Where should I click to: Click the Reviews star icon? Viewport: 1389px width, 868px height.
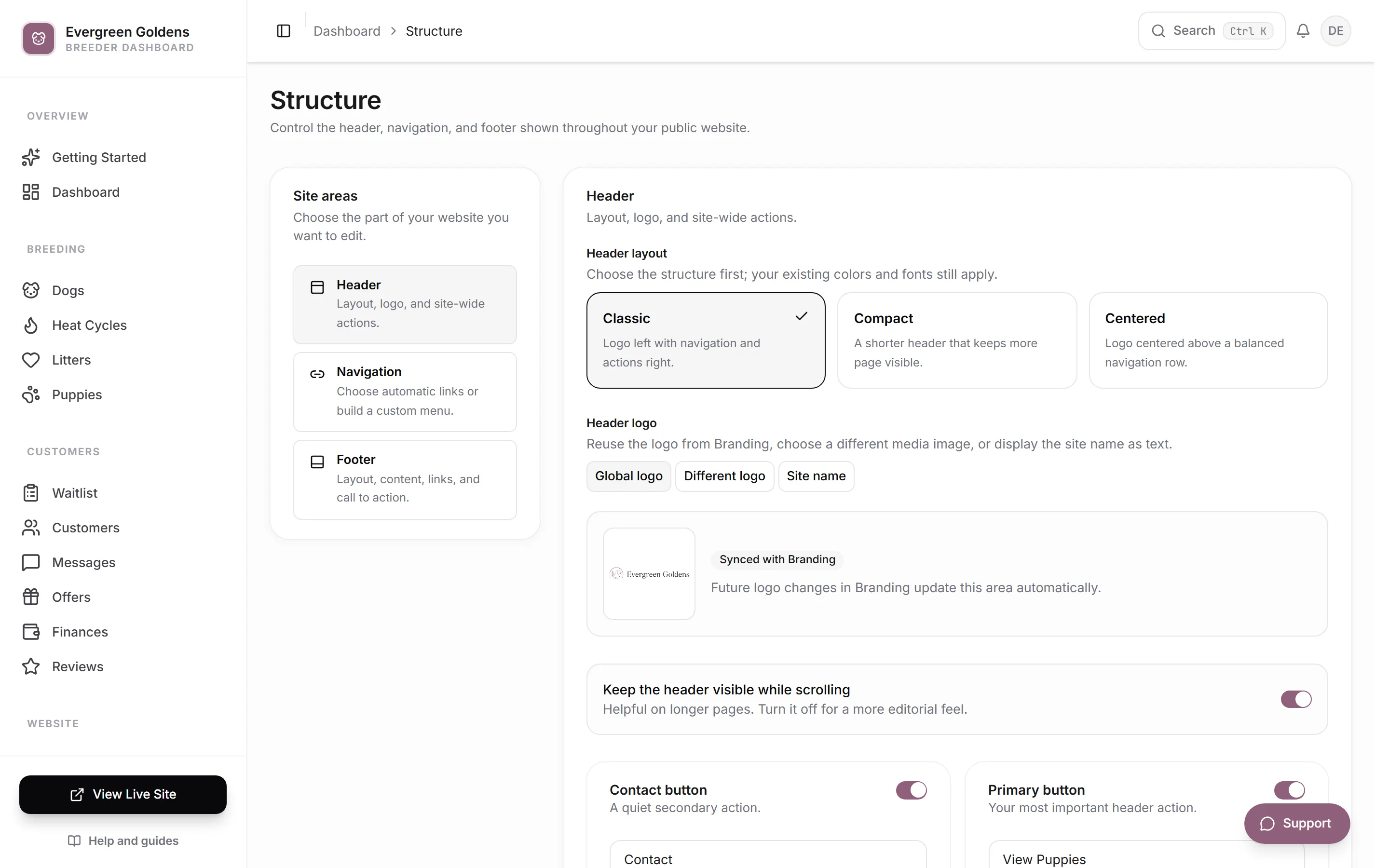point(31,666)
